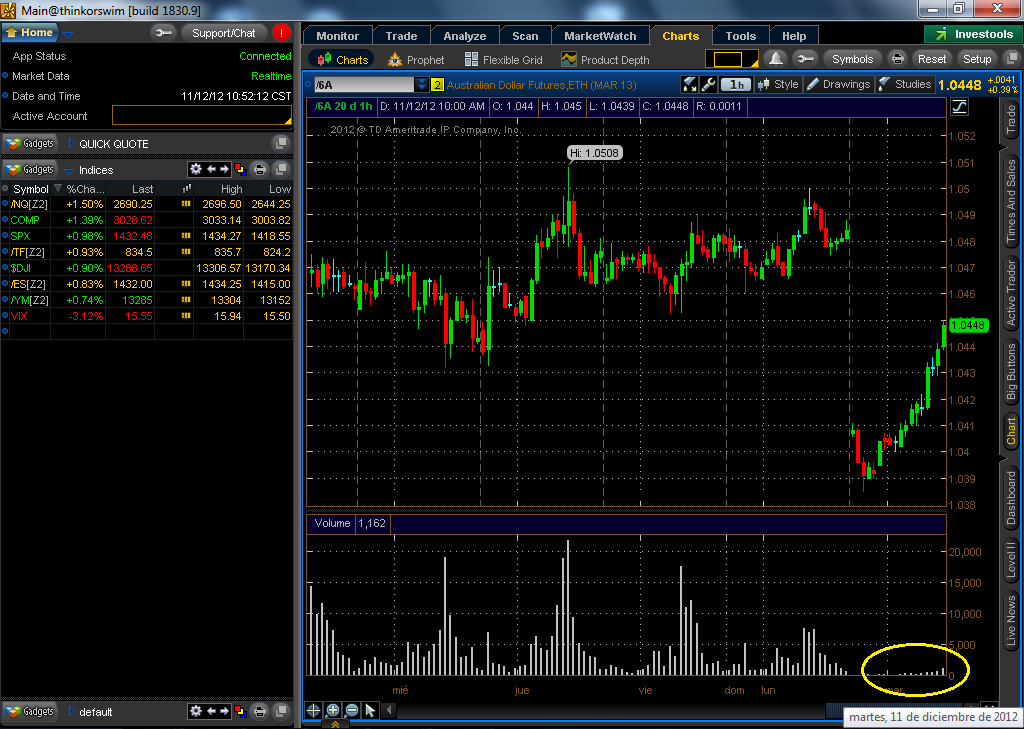Click the print chart printer icon
Viewport: 1024px width, 729px height.
pyautogui.click(x=898, y=59)
